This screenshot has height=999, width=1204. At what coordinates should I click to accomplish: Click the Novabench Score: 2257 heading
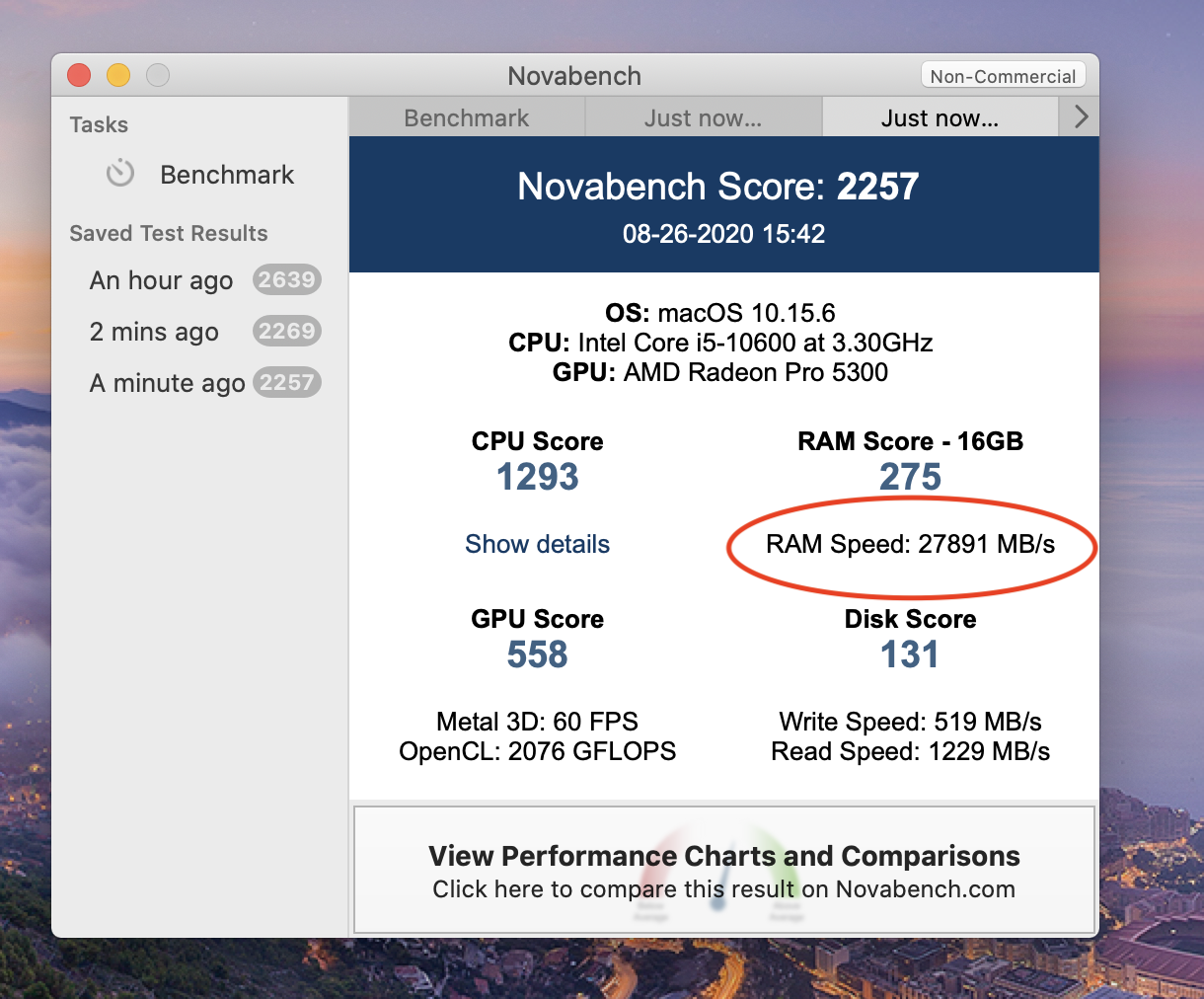(718, 187)
